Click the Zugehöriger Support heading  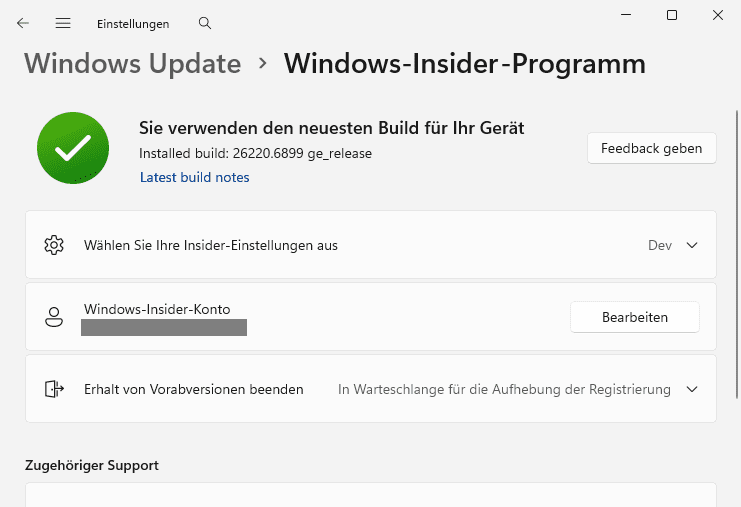click(92, 465)
